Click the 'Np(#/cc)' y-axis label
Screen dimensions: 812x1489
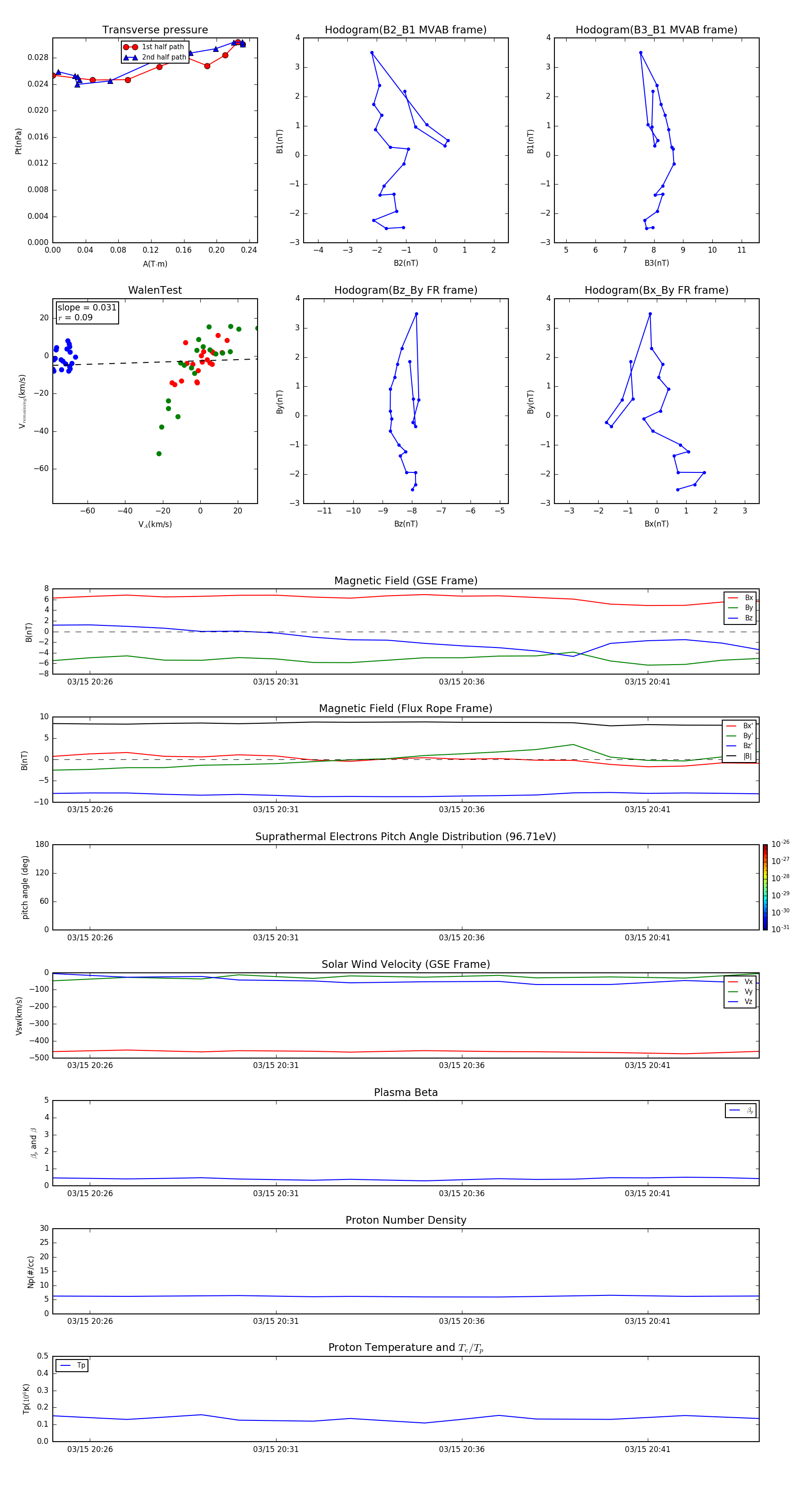[x=31, y=1272]
